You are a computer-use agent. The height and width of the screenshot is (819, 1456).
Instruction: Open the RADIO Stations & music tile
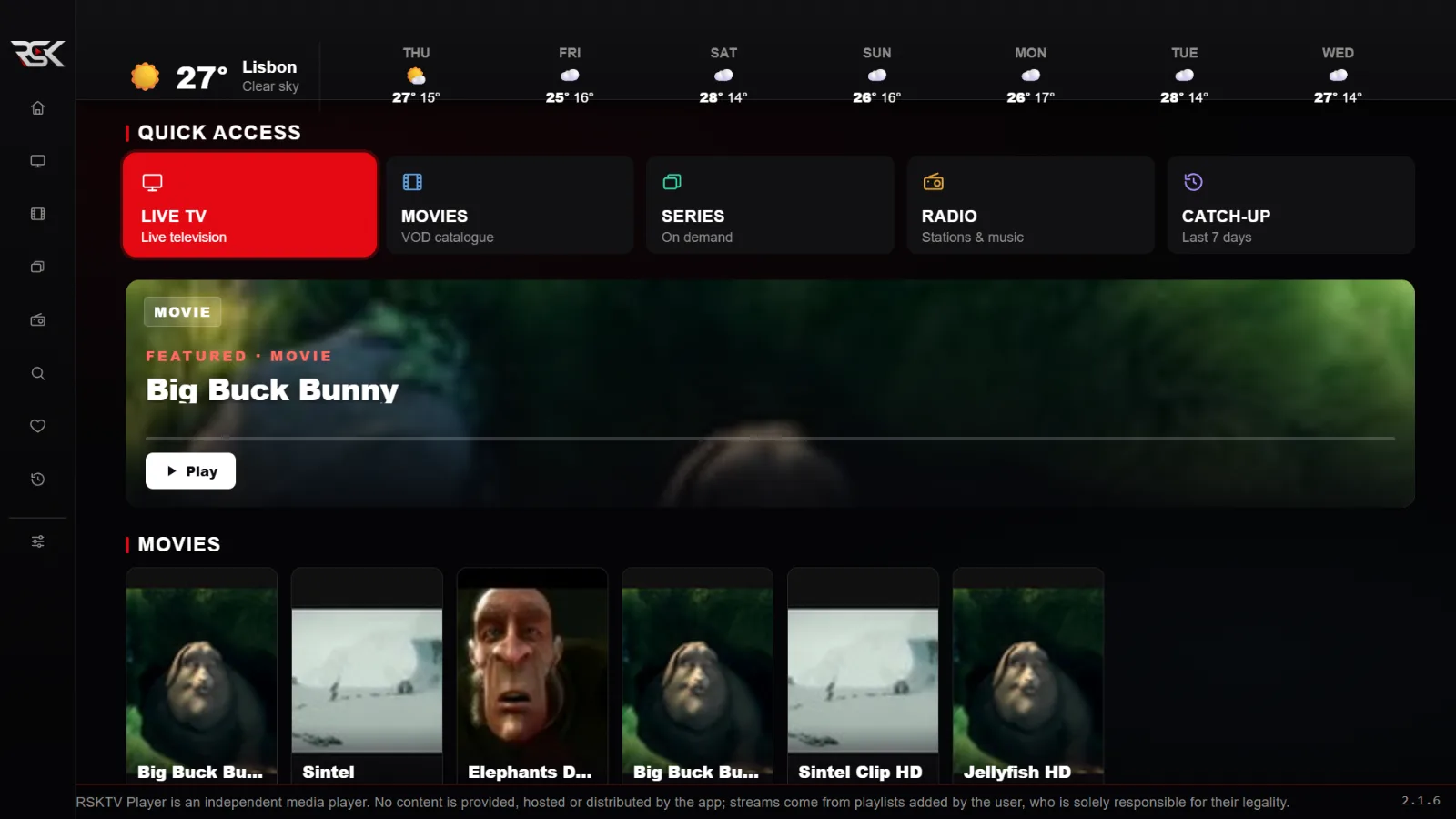point(1030,205)
